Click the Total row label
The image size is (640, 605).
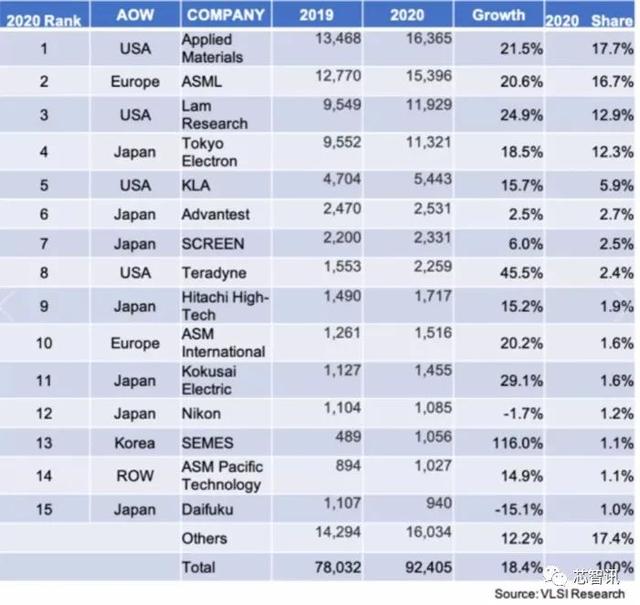tap(197, 567)
